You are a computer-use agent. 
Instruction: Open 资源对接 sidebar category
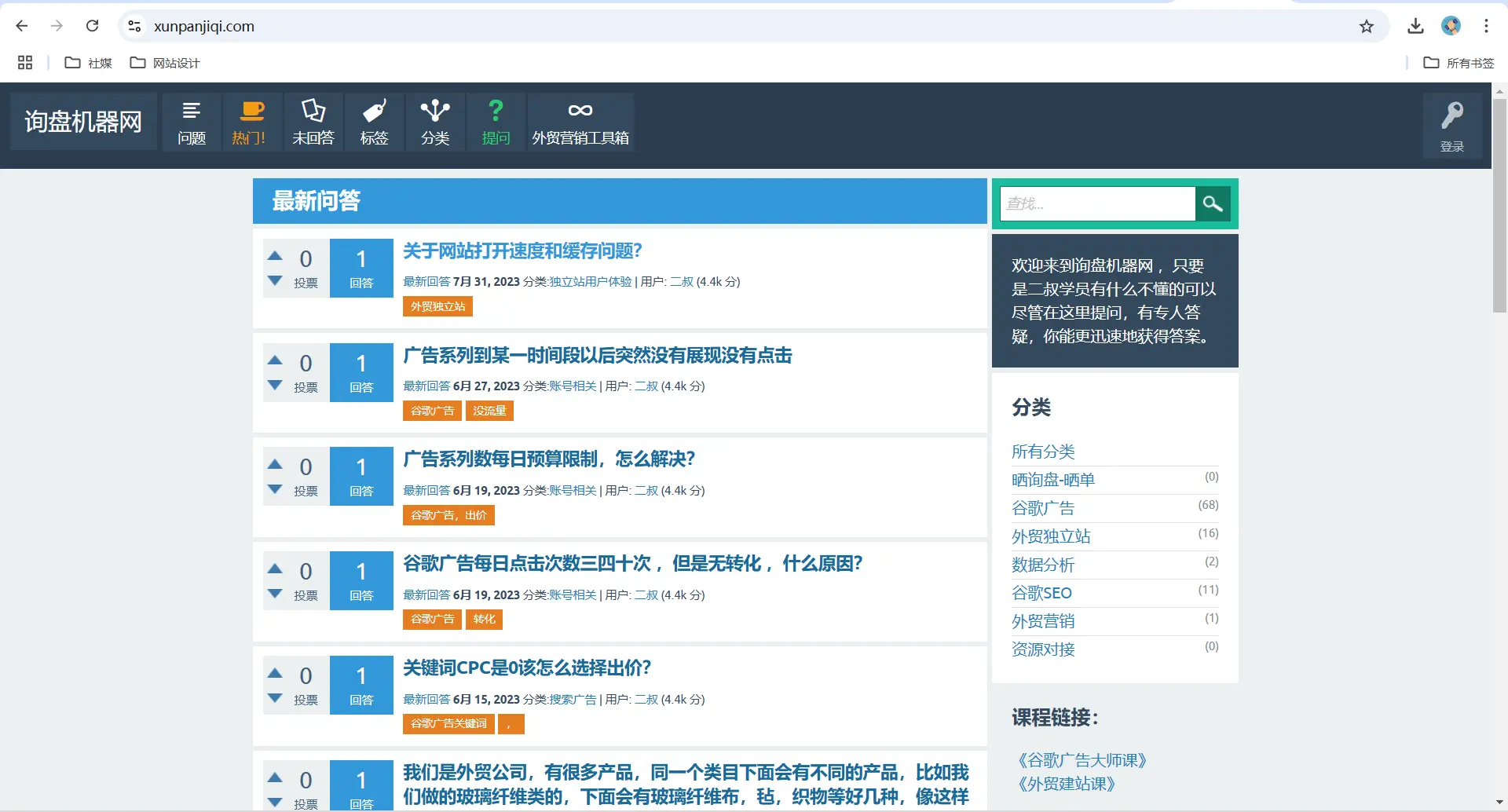click(1043, 649)
